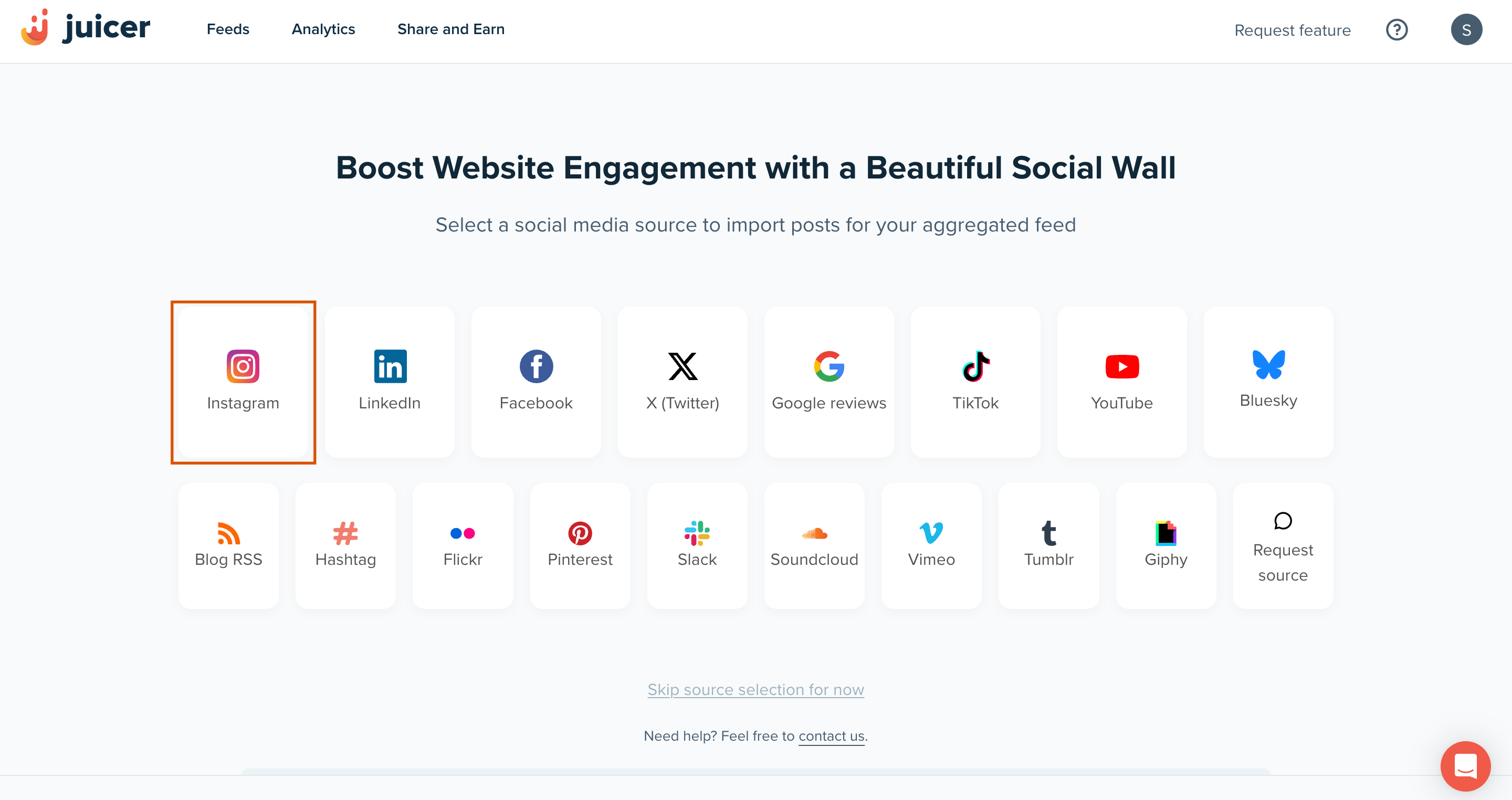Open the chat support widget

1465,766
